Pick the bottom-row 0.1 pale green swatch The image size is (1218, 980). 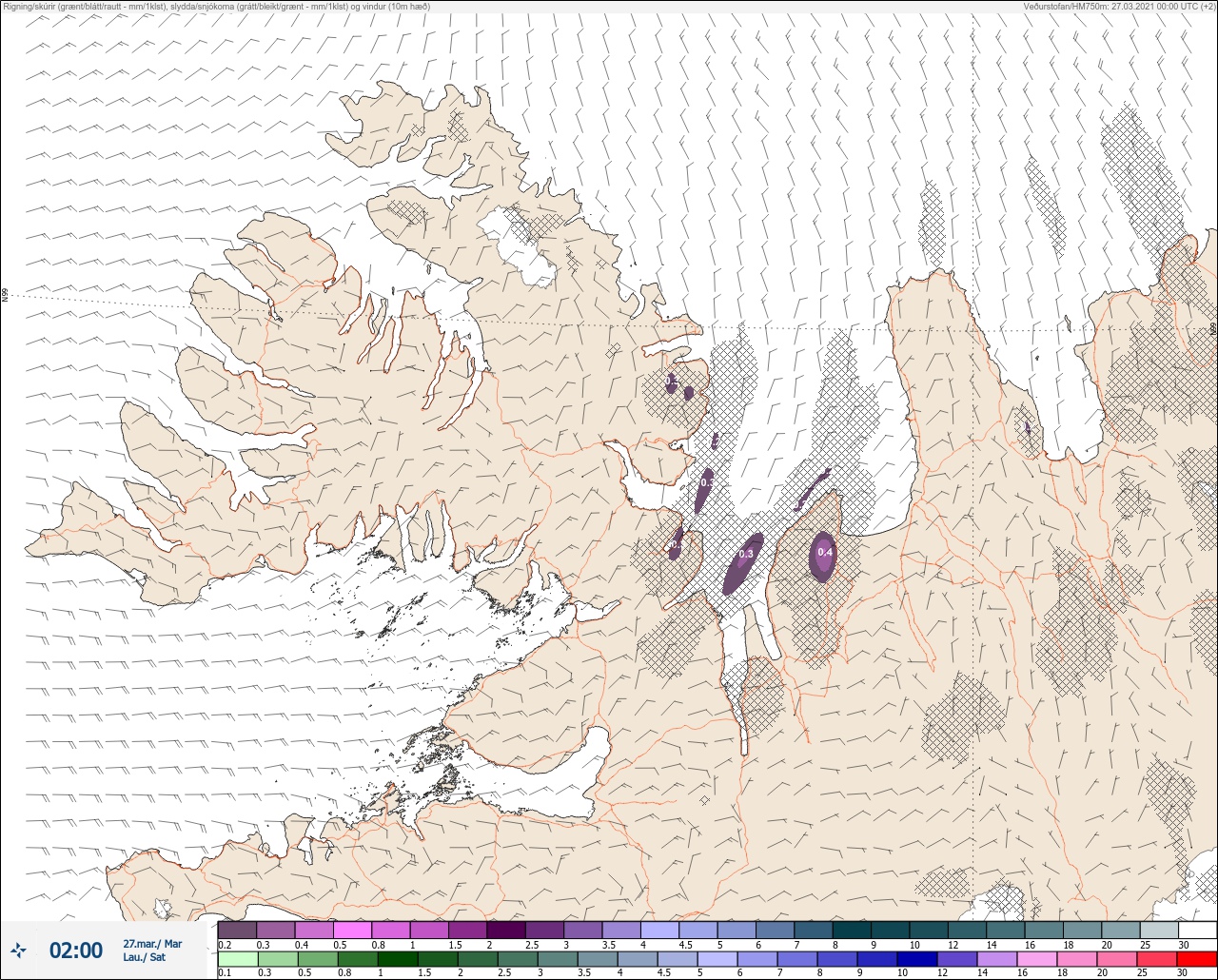(238, 959)
